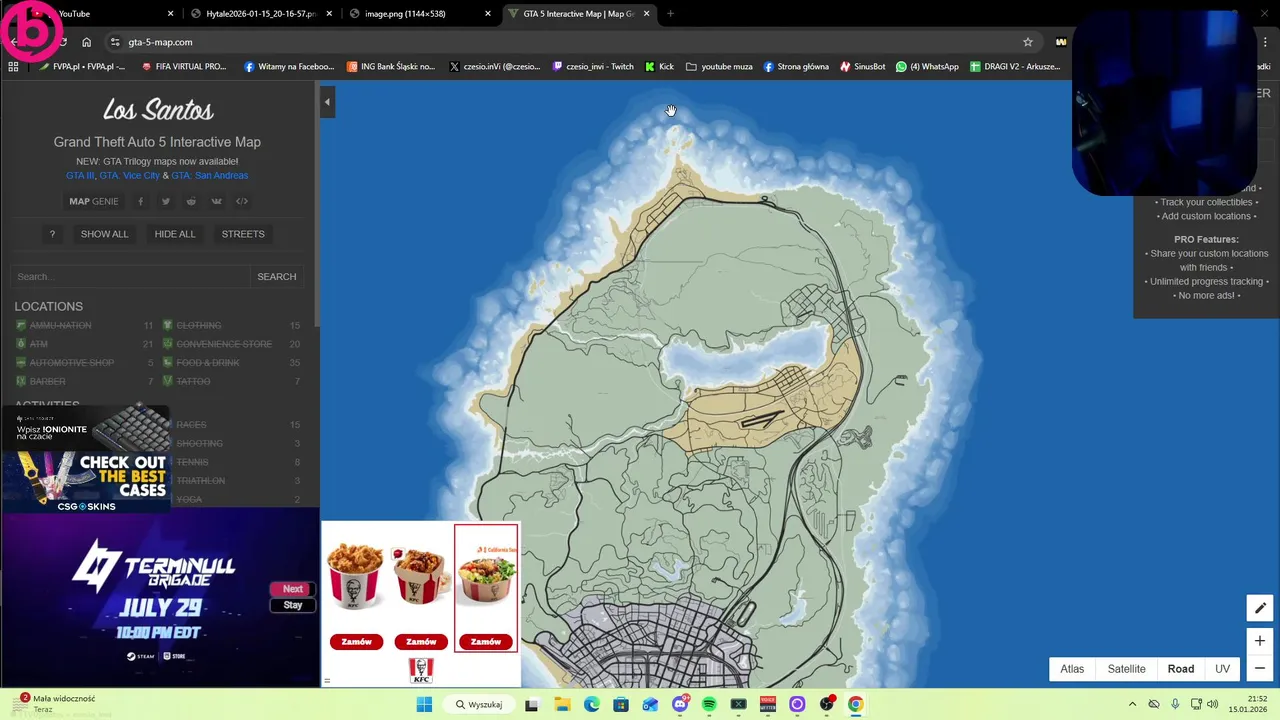Open Discord from the taskbar
Image resolution: width=1280 pixels, height=720 pixels.
click(680, 704)
